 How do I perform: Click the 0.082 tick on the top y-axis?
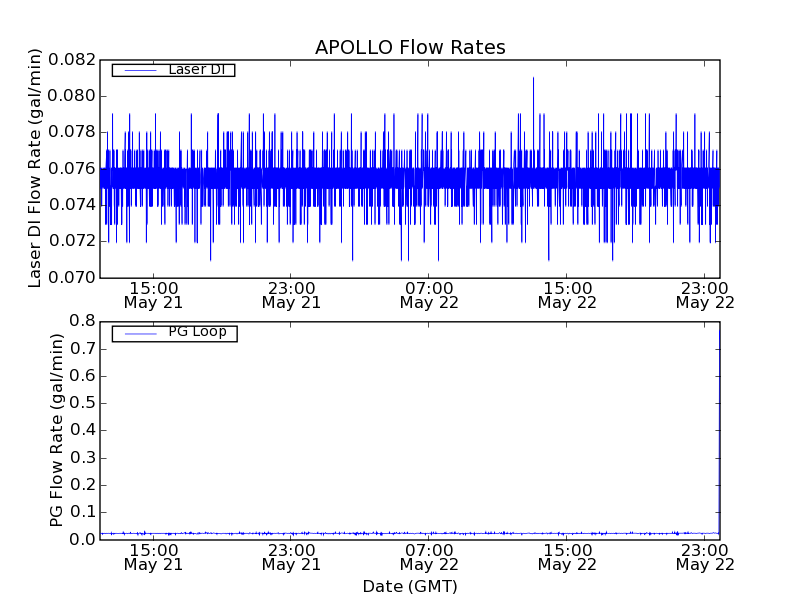[x=76, y=60]
